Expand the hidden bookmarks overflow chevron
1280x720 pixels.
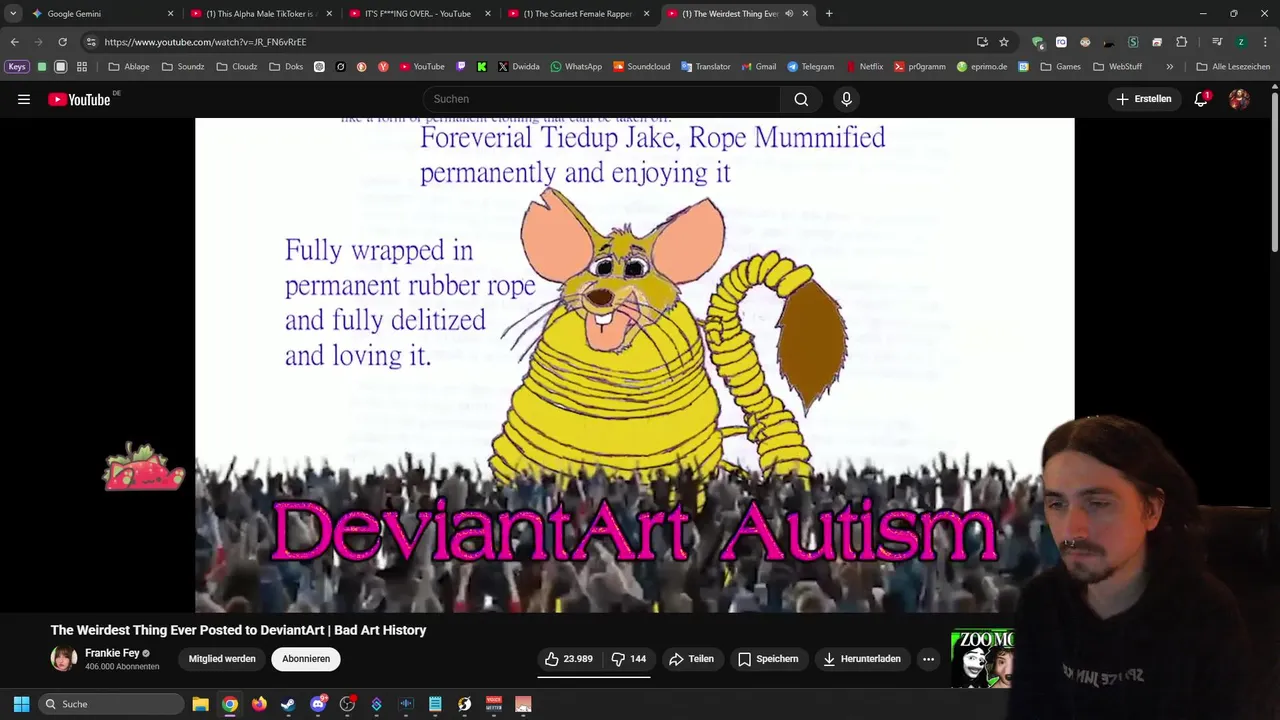click(1170, 67)
